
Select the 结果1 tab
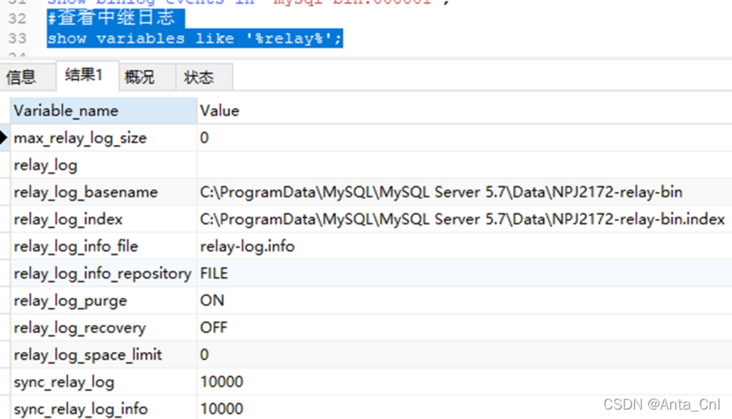(87, 75)
